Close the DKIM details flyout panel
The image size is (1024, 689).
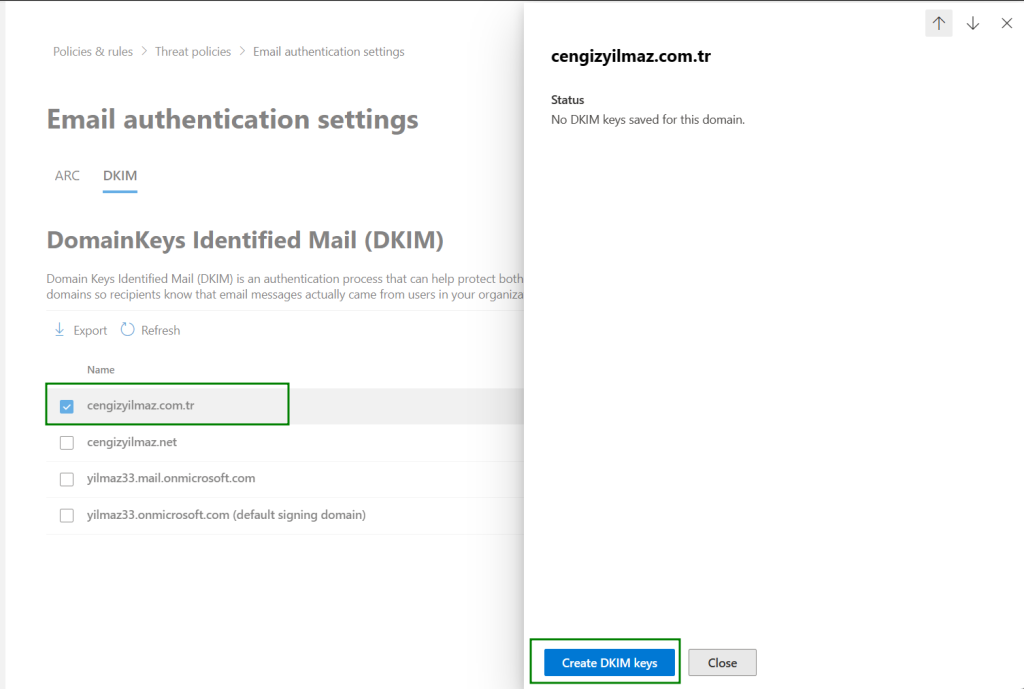point(1007,23)
